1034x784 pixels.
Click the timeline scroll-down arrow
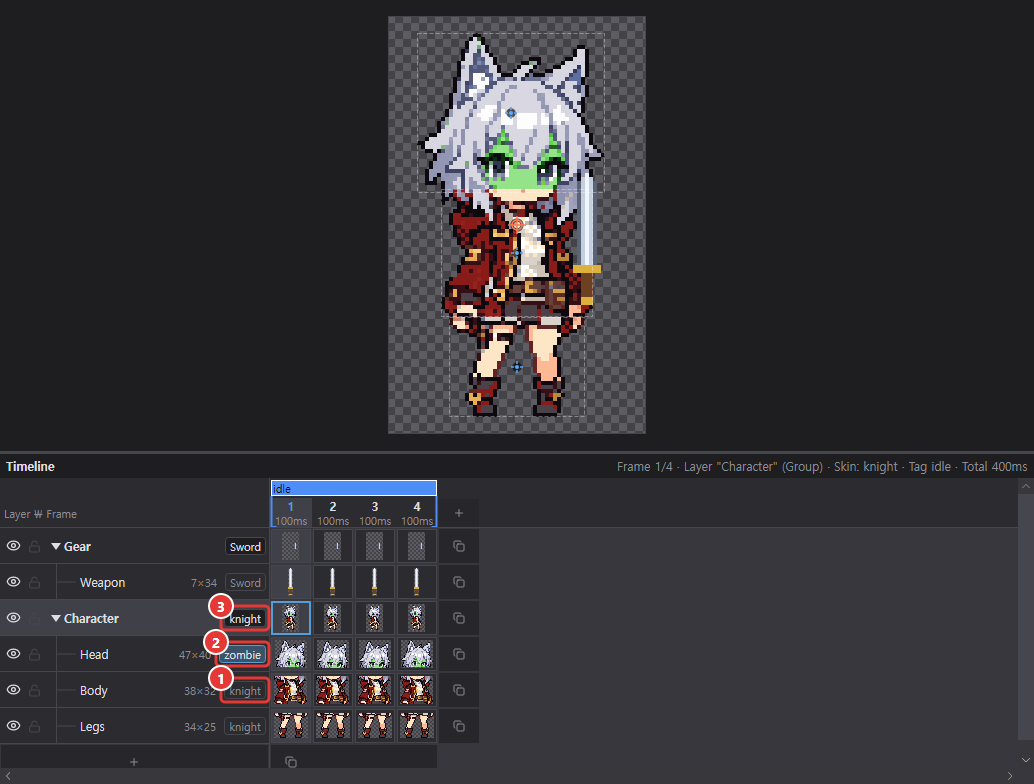(x=1025, y=760)
